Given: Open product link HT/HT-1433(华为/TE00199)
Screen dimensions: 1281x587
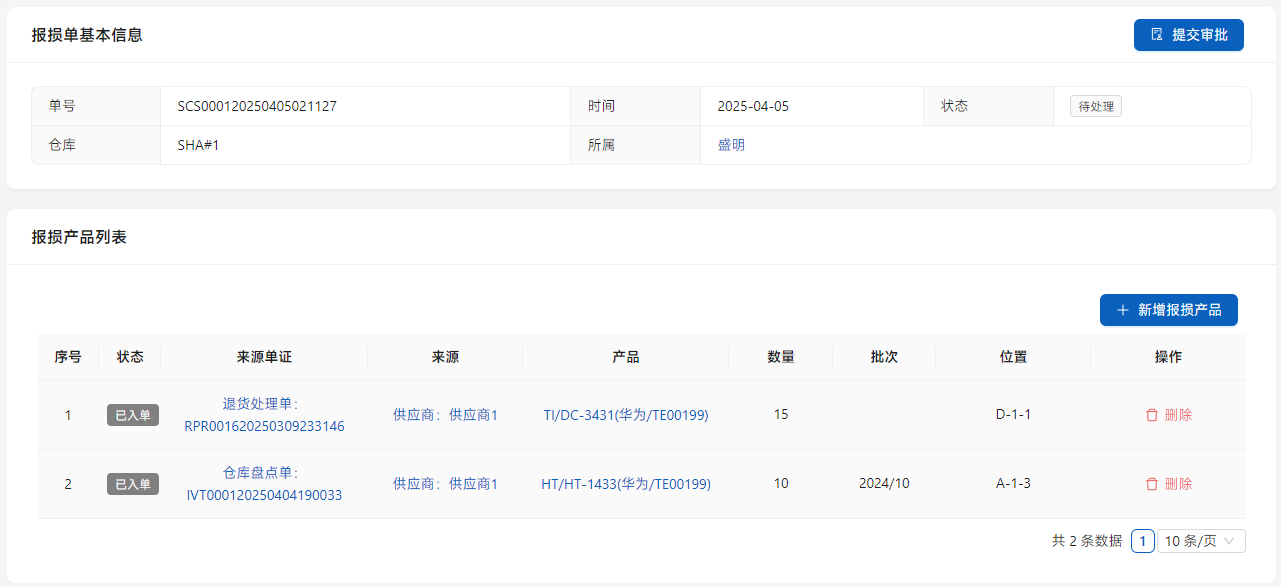Looking at the screenshot, I should tap(625, 484).
